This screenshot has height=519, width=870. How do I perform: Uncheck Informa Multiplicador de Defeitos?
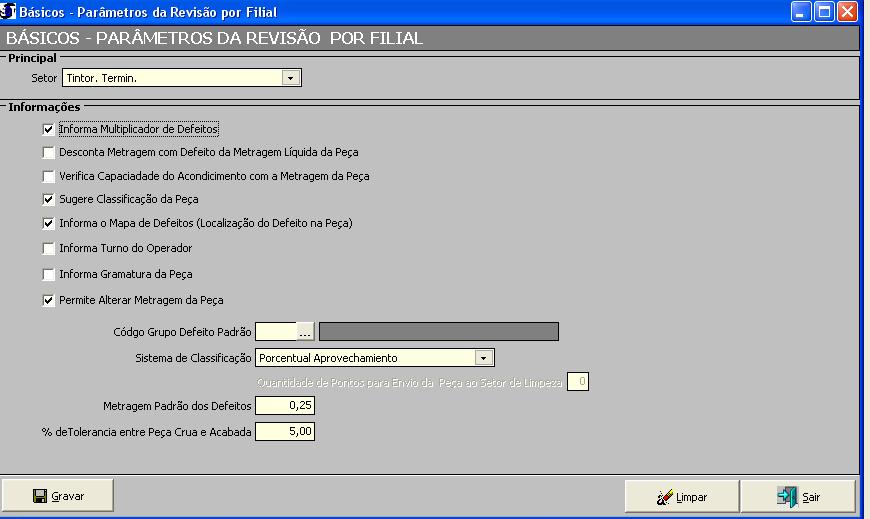click(49, 129)
